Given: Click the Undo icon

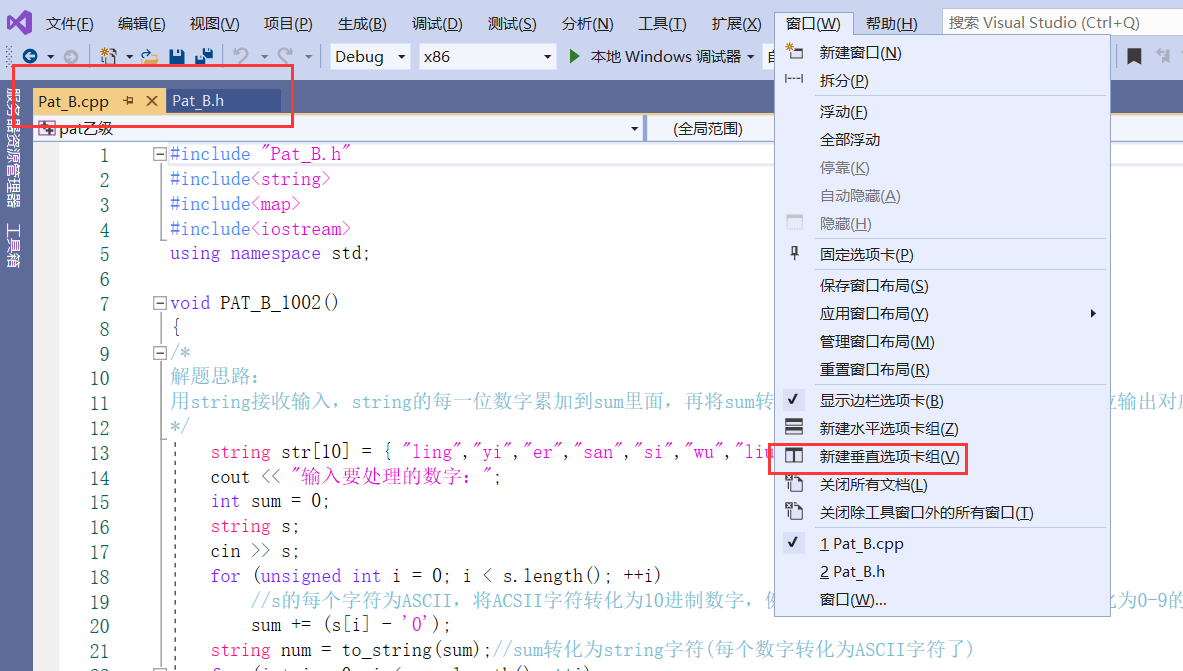Looking at the screenshot, I should click(x=241, y=56).
